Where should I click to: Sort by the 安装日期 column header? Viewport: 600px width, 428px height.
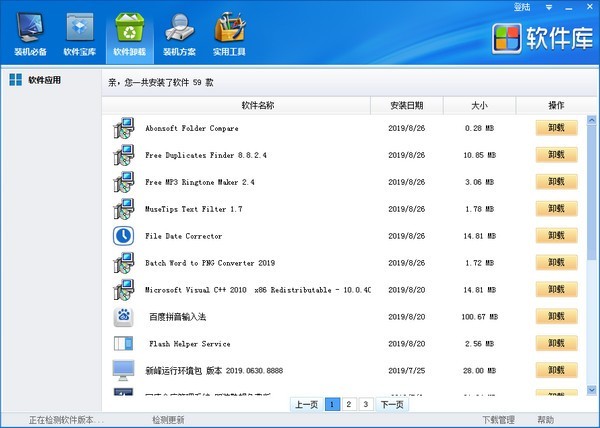407,105
